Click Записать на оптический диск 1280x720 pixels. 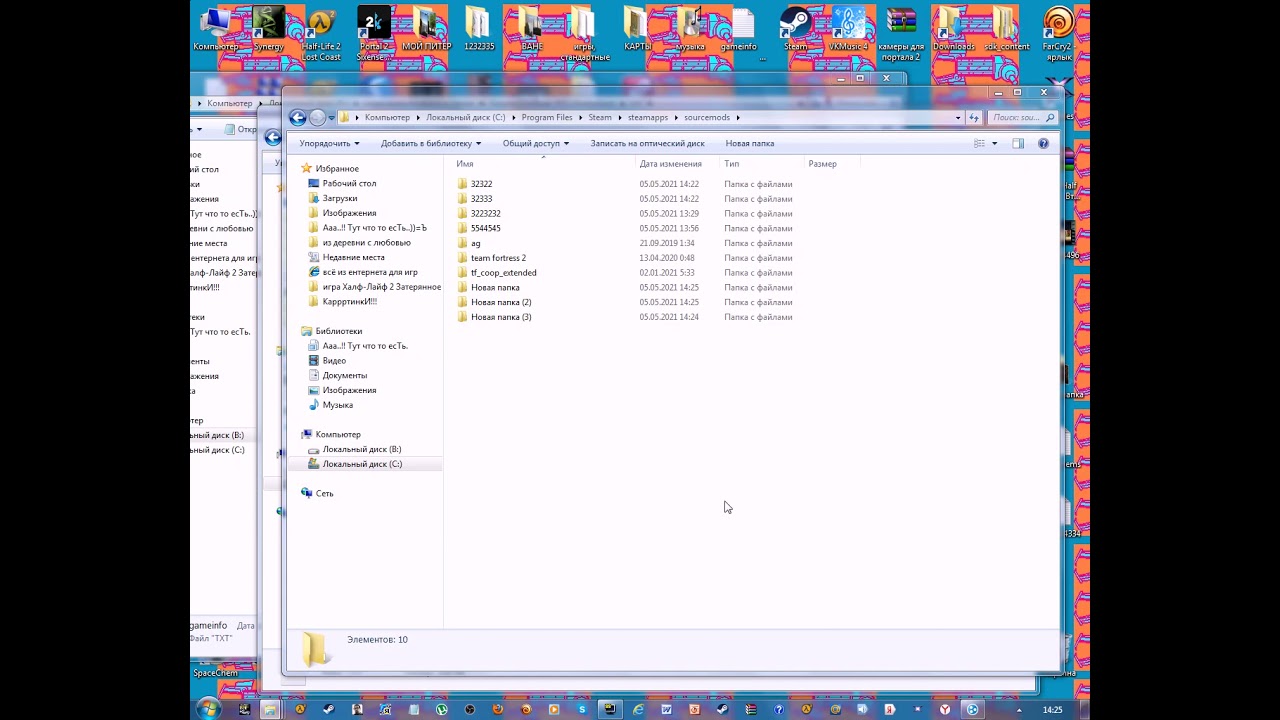point(647,143)
